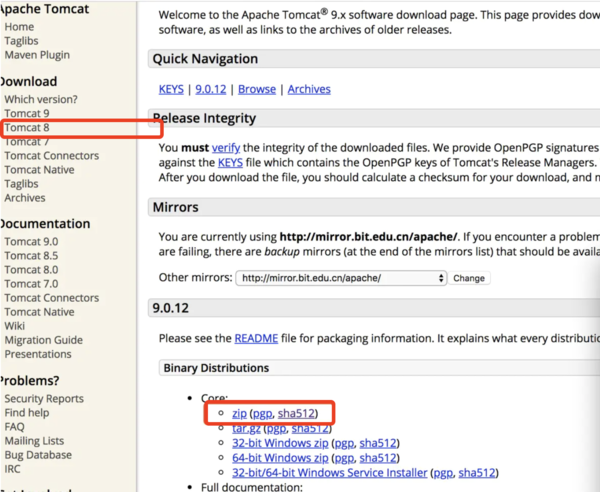The width and height of the screenshot is (600, 492).
Task: Click the Change mirror button
Action: (469, 278)
